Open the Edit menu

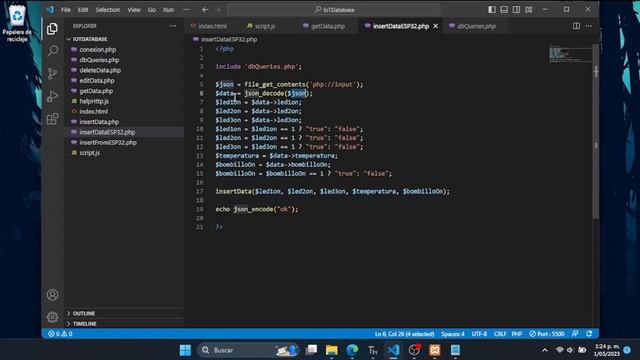(83, 9)
